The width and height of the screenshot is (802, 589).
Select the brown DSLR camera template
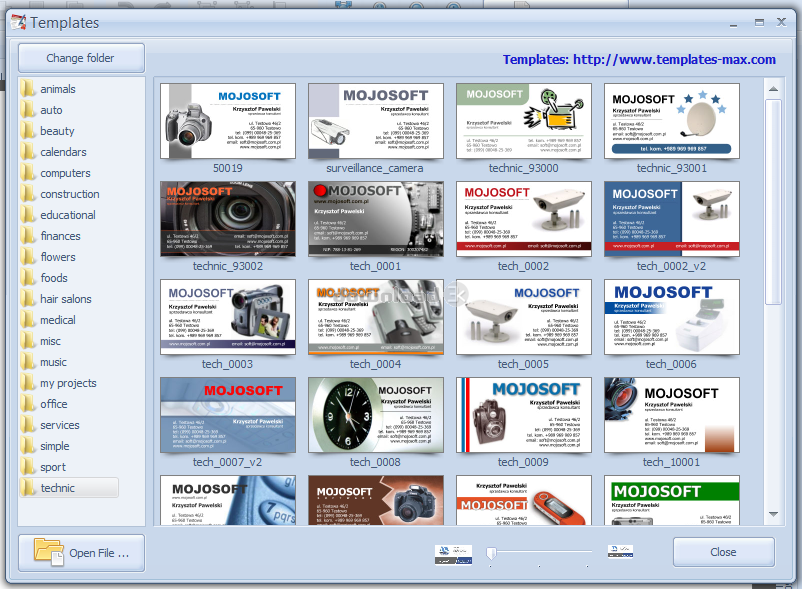click(375, 501)
